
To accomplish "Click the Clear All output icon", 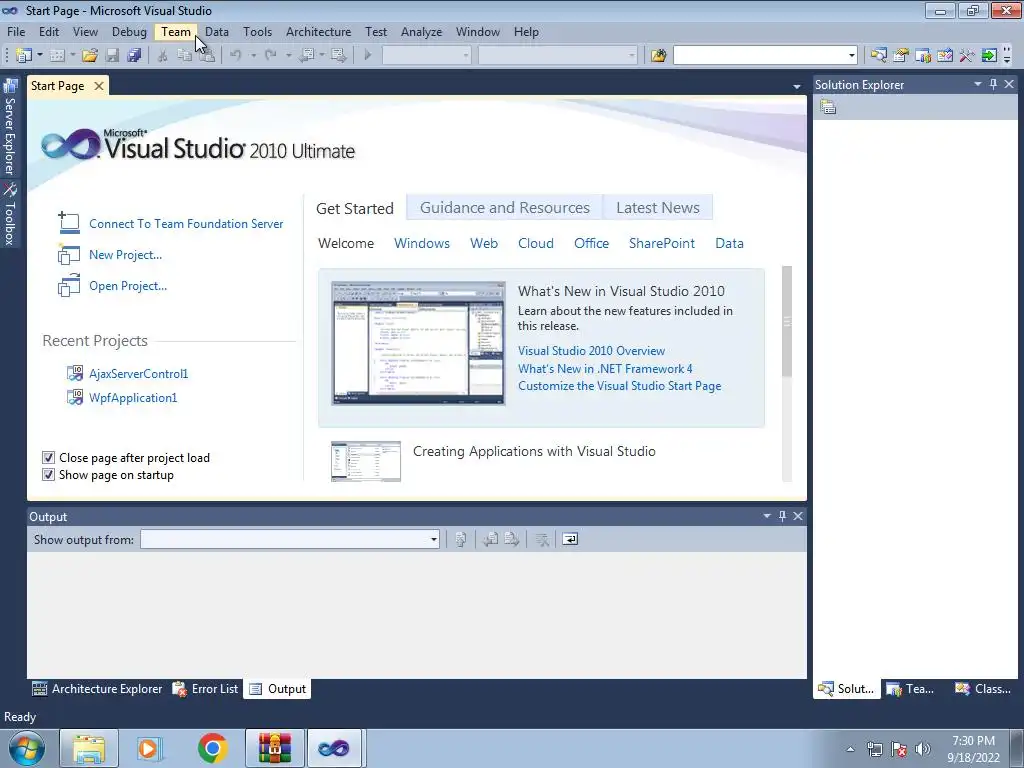I will point(541,539).
